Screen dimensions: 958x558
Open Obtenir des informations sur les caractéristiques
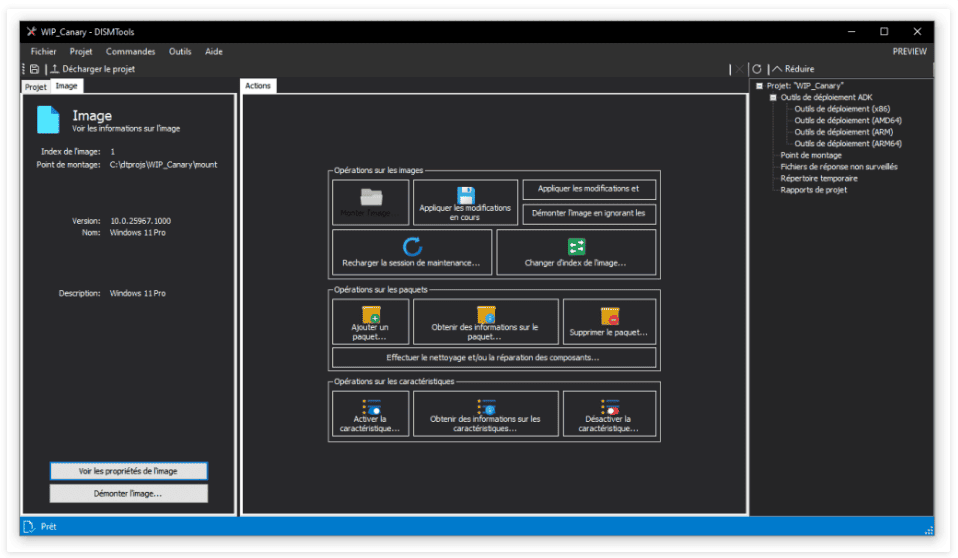tap(485, 414)
